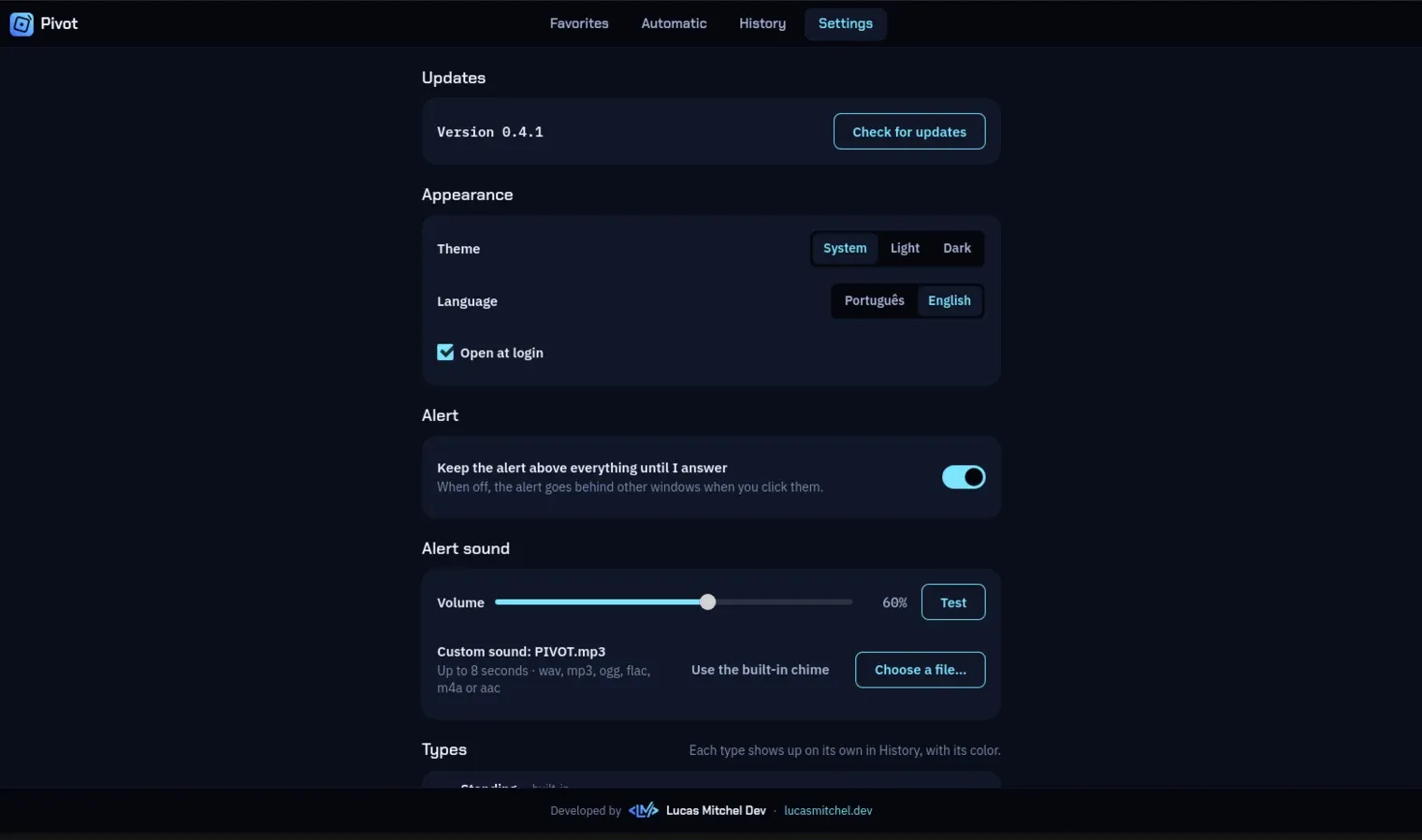This screenshot has height=840, width=1422.
Task: Click Use the built-in chime
Action: pyautogui.click(x=760, y=670)
